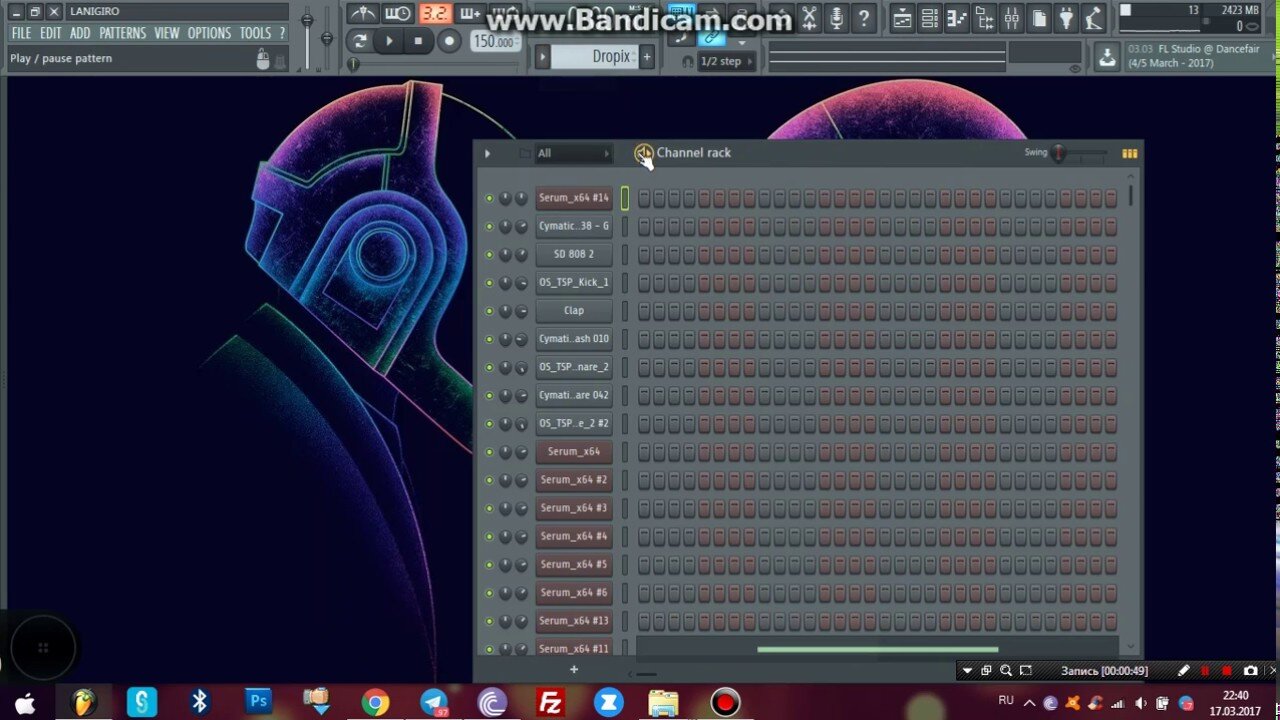This screenshot has width=1280, height=720.
Task: Toggle song/pattern mode button
Action: pos(359,41)
